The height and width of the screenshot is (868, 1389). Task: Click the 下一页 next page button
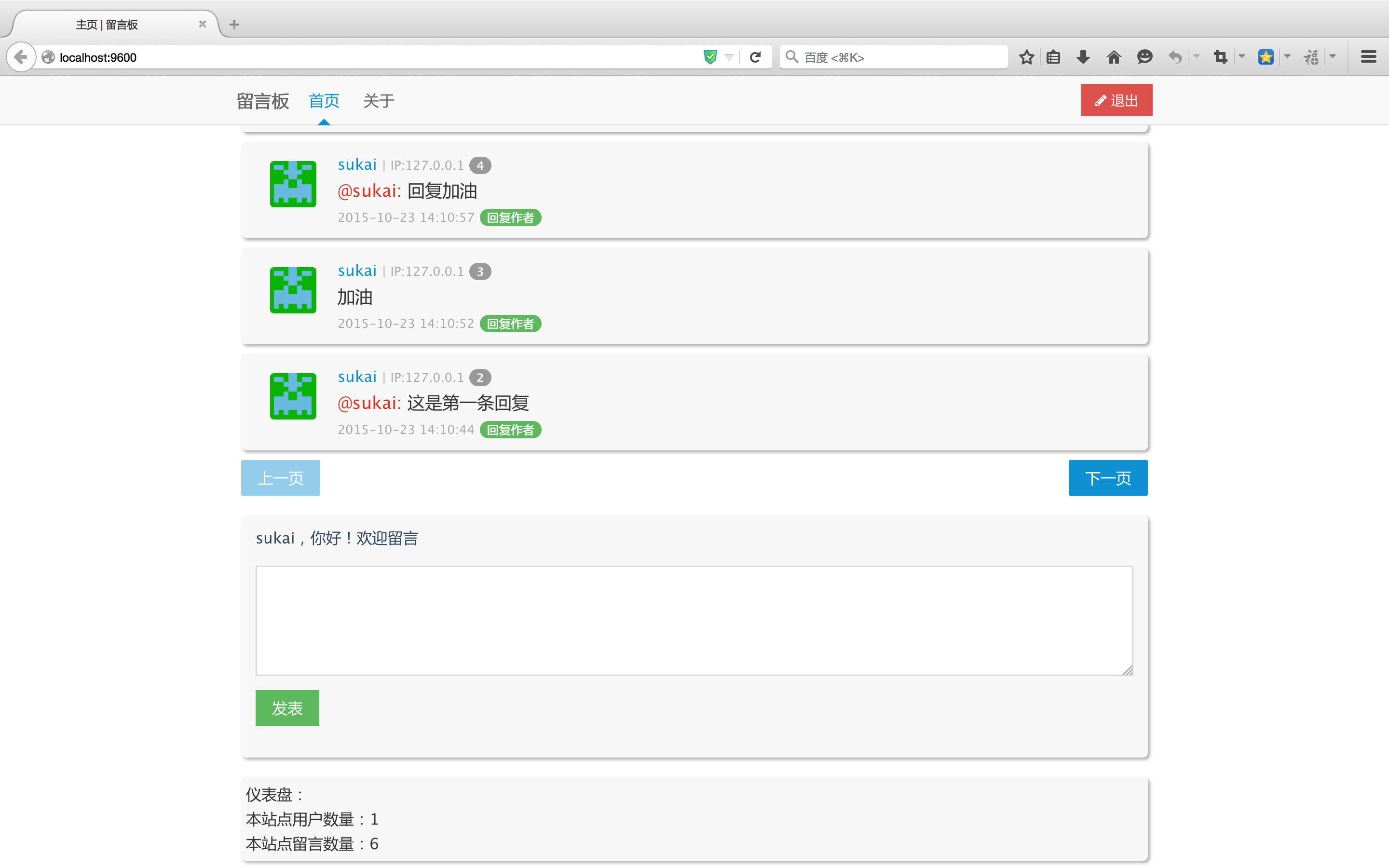[x=1107, y=477]
